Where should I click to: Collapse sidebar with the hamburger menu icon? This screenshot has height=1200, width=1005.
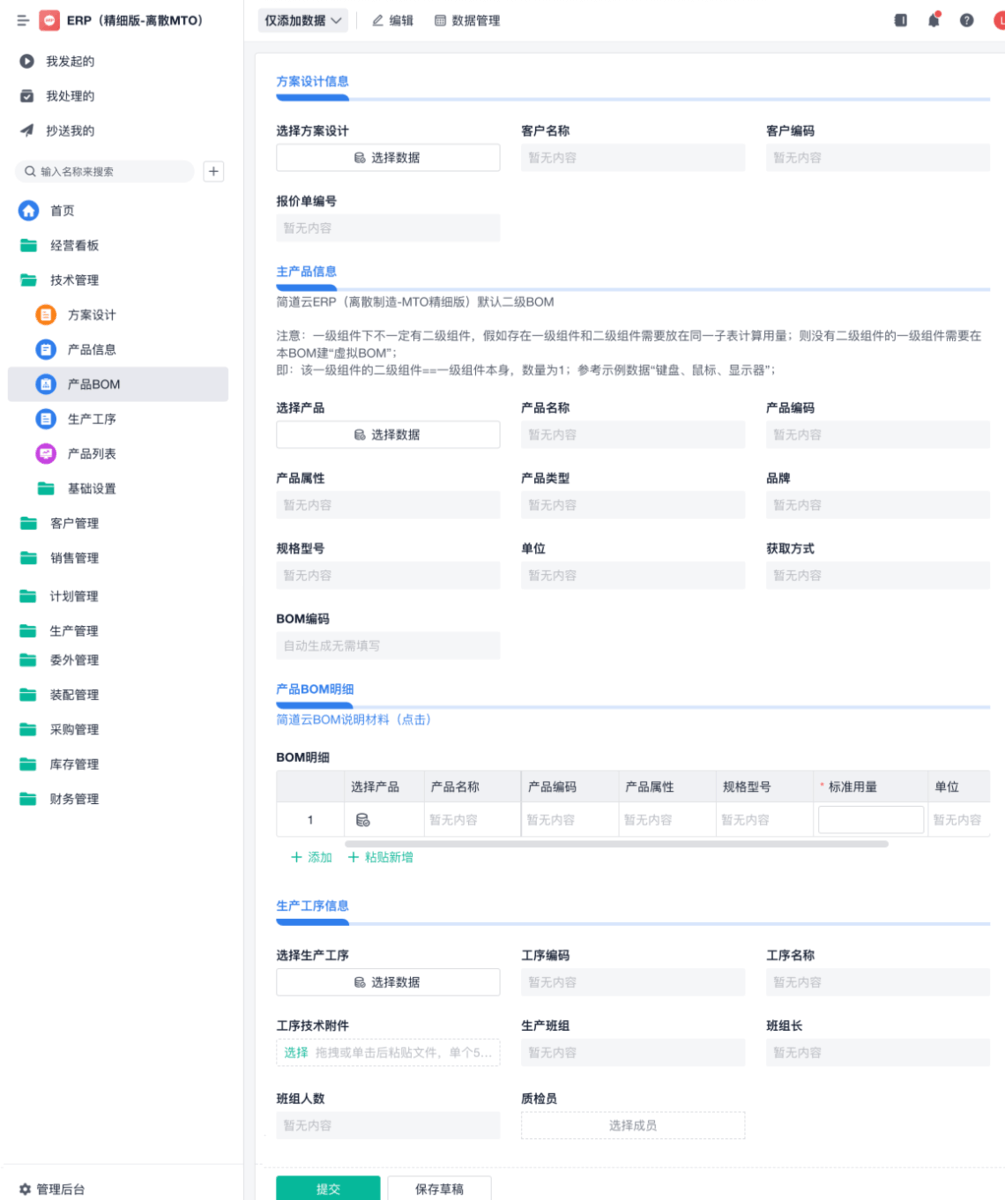pyautogui.click(x=22, y=20)
